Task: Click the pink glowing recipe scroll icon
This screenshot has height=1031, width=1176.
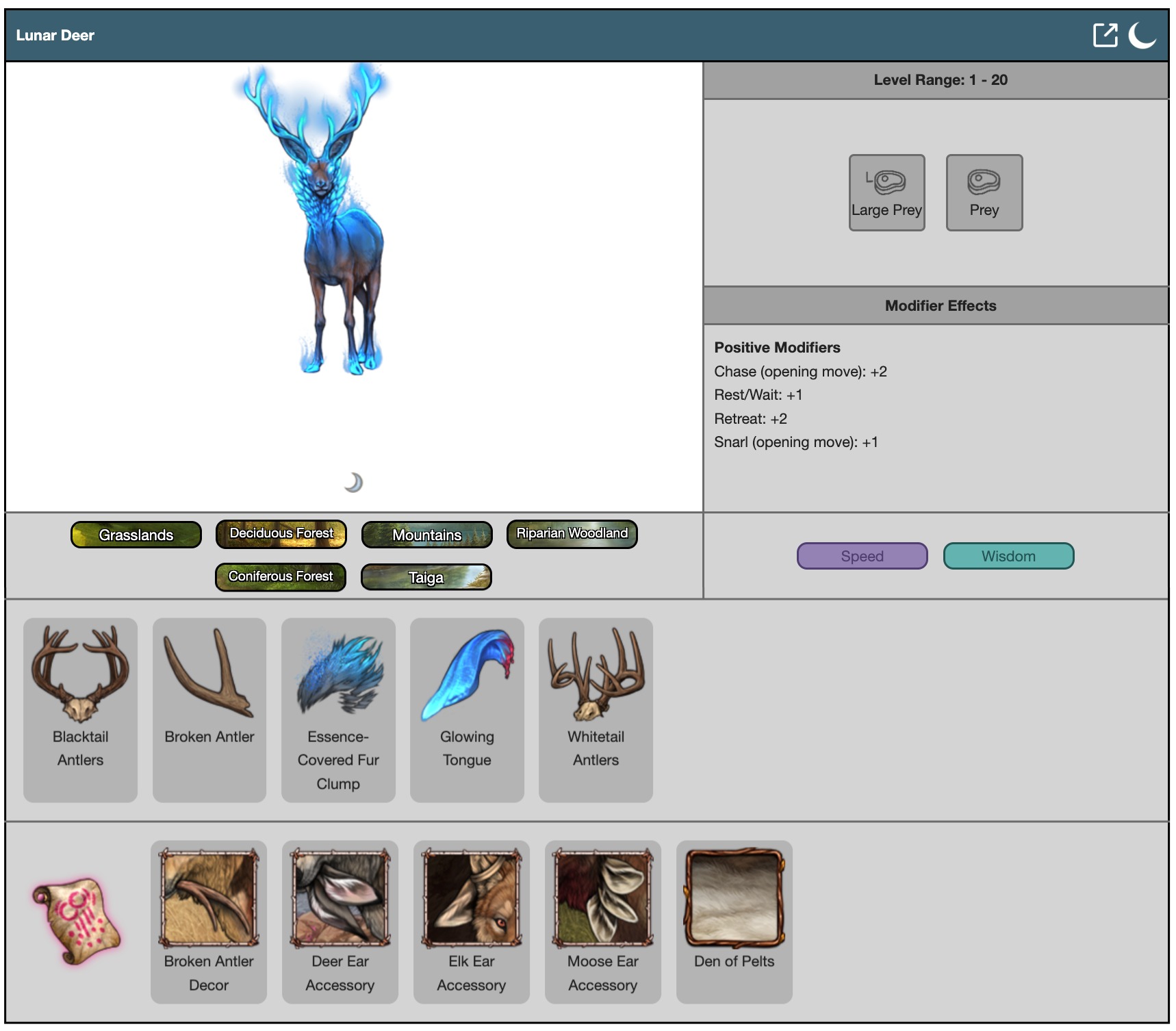Action: 77,921
